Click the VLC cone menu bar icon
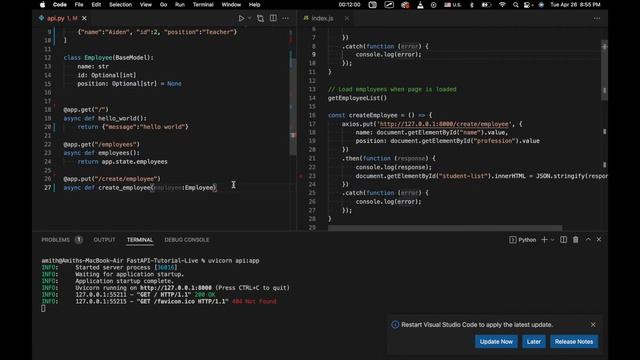 tap(420, 4)
